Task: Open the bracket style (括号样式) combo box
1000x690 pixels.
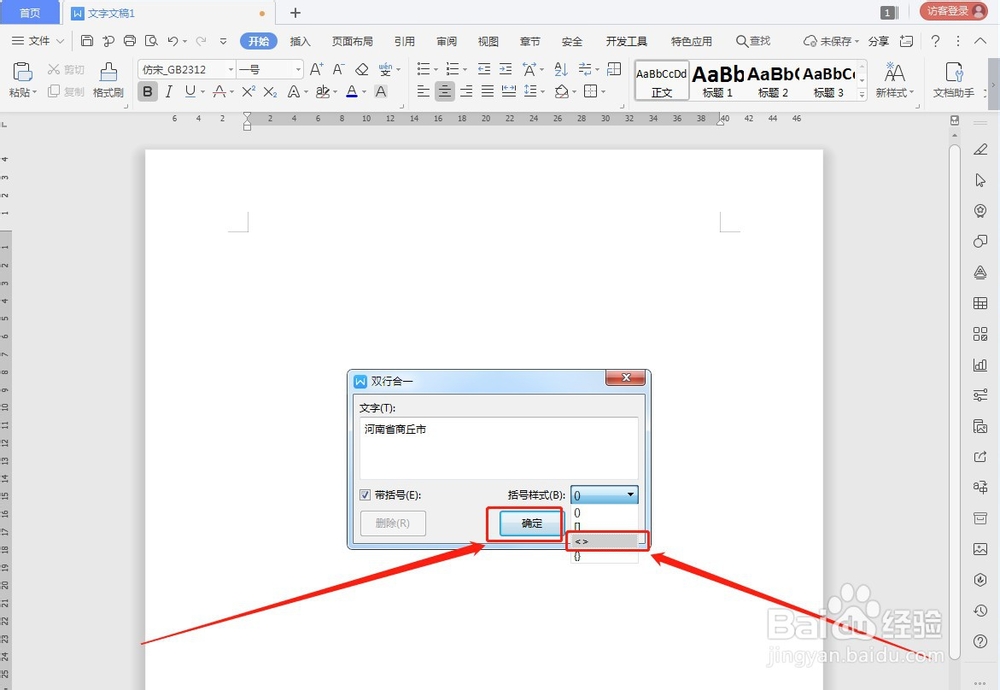Action: (604, 495)
